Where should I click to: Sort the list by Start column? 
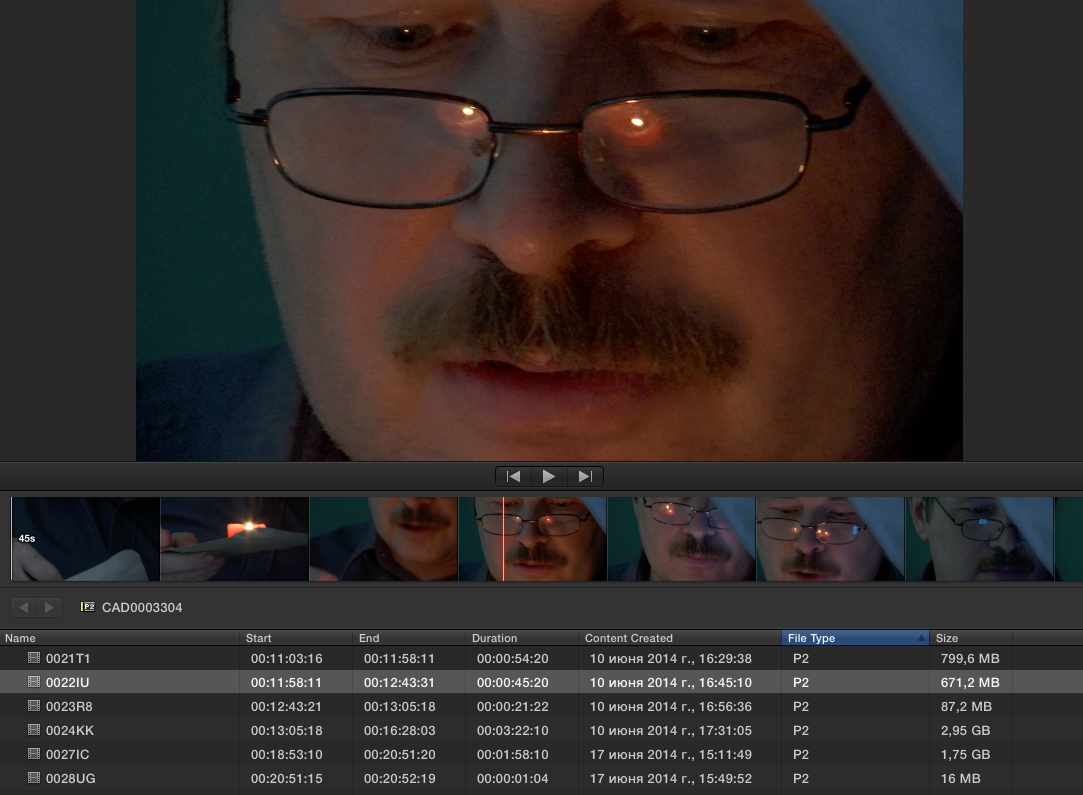pyautogui.click(x=296, y=638)
